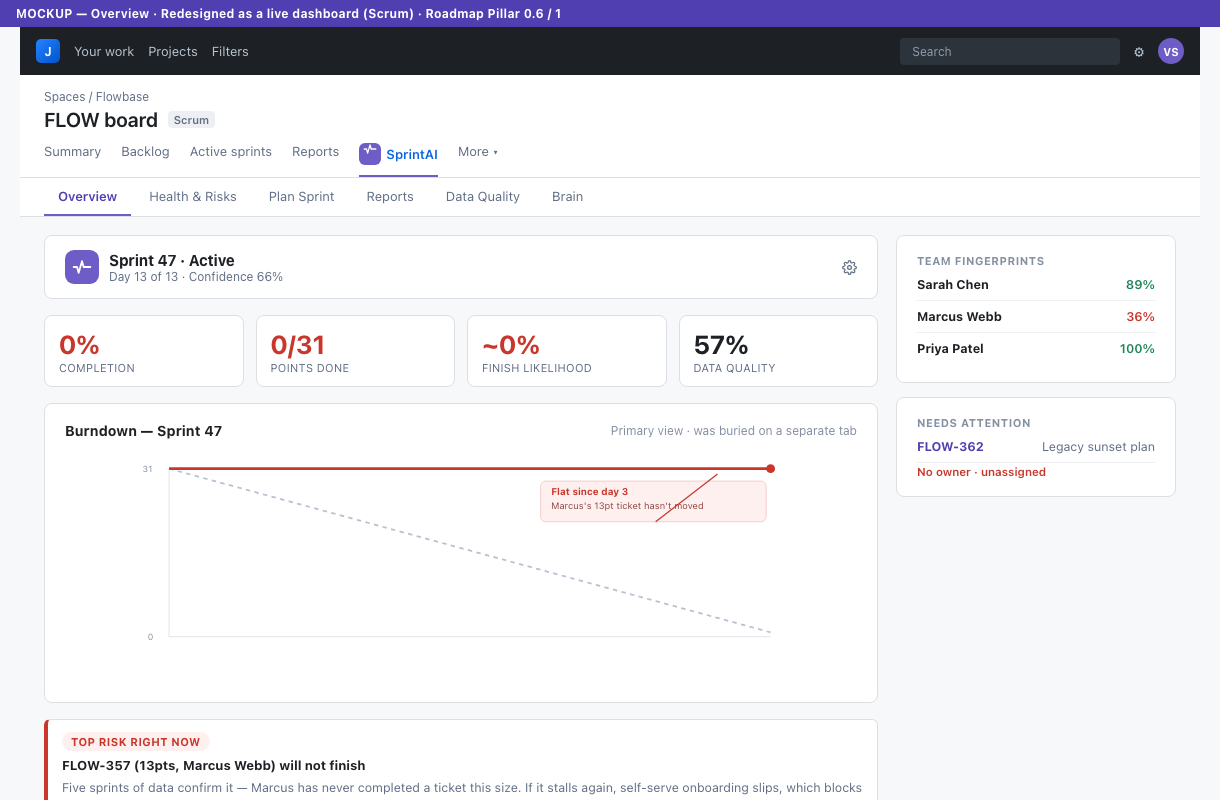Open Sprint 47 card settings gear
The width and height of the screenshot is (1220, 800).
pyautogui.click(x=849, y=267)
